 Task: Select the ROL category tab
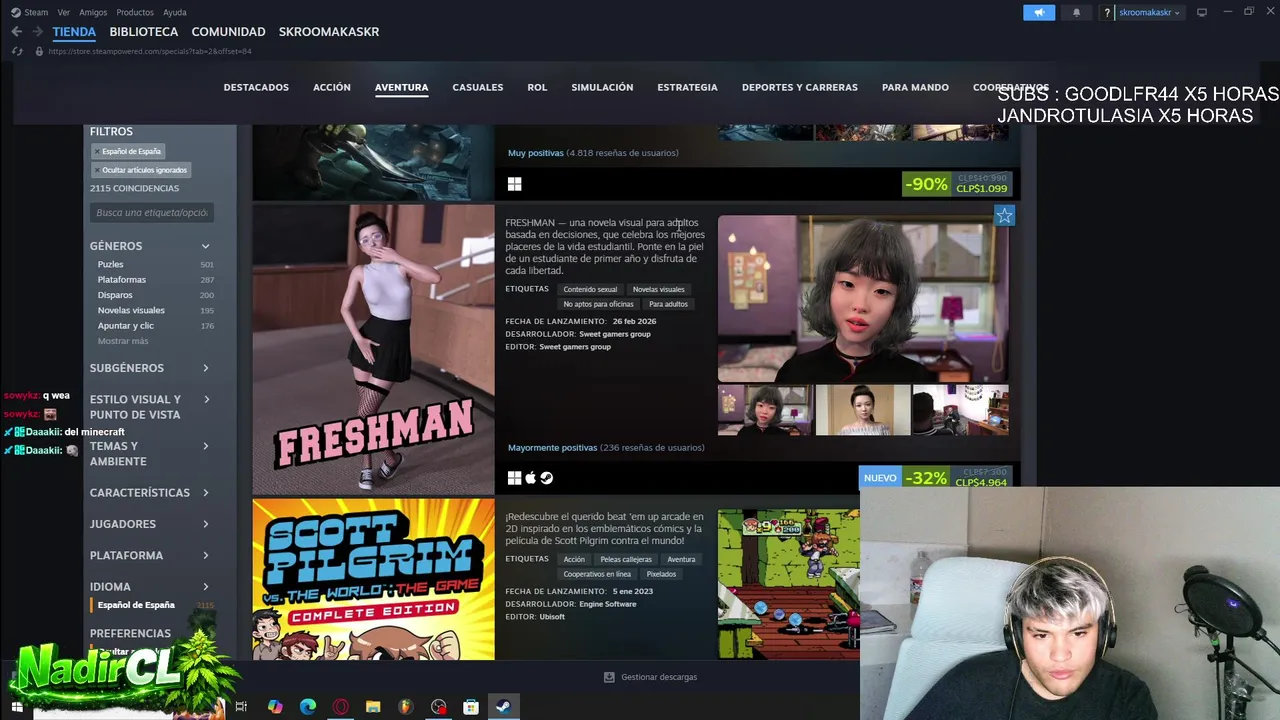[537, 87]
